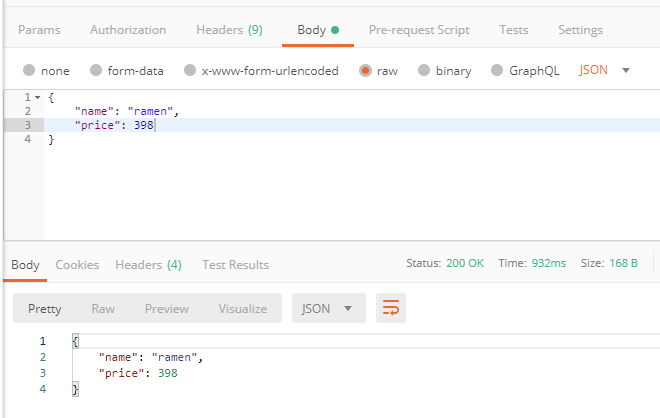Click the closing brace on request line 4

pyautogui.click(x=51, y=139)
